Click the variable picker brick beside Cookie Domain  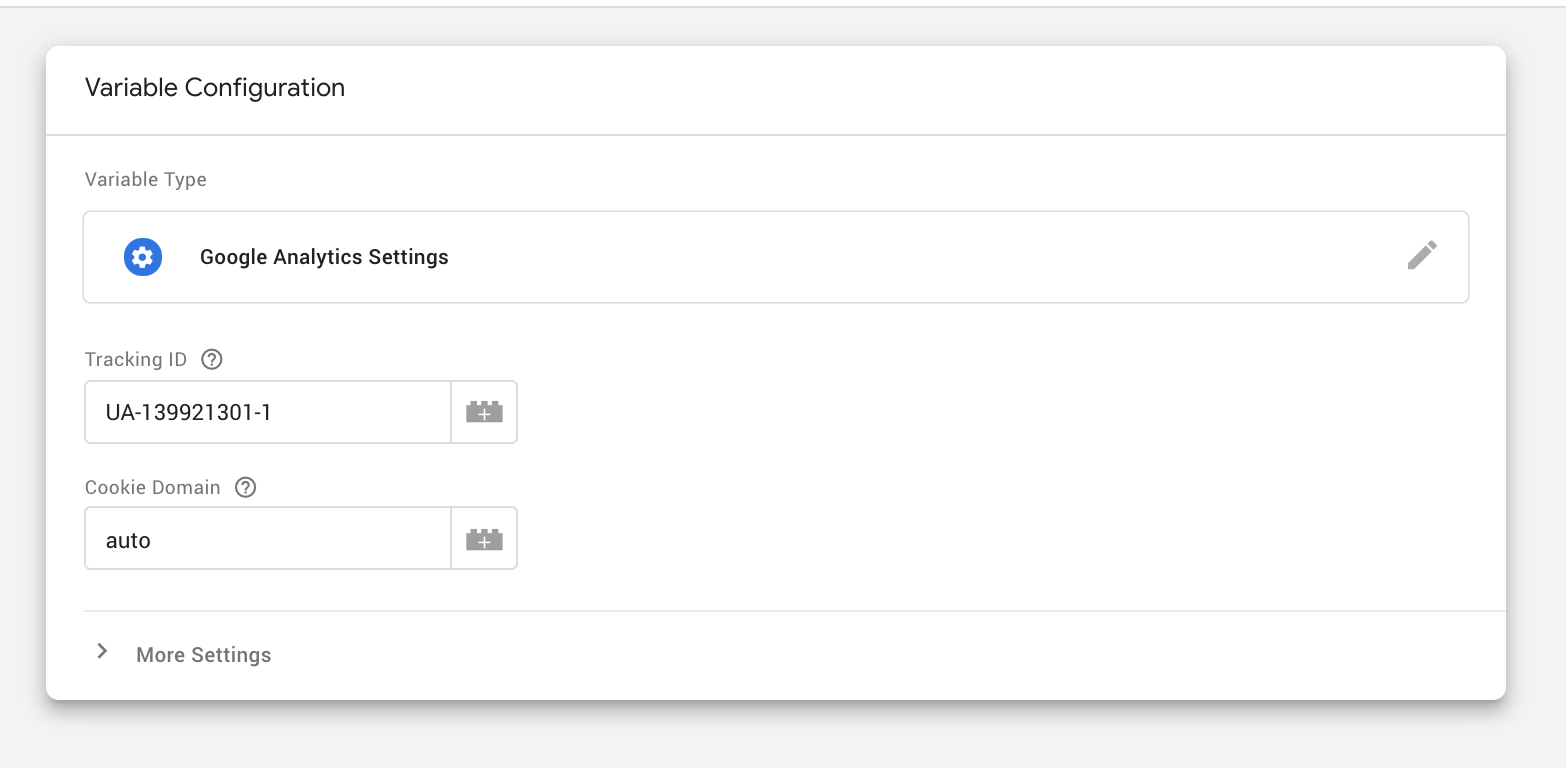(484, 539)
